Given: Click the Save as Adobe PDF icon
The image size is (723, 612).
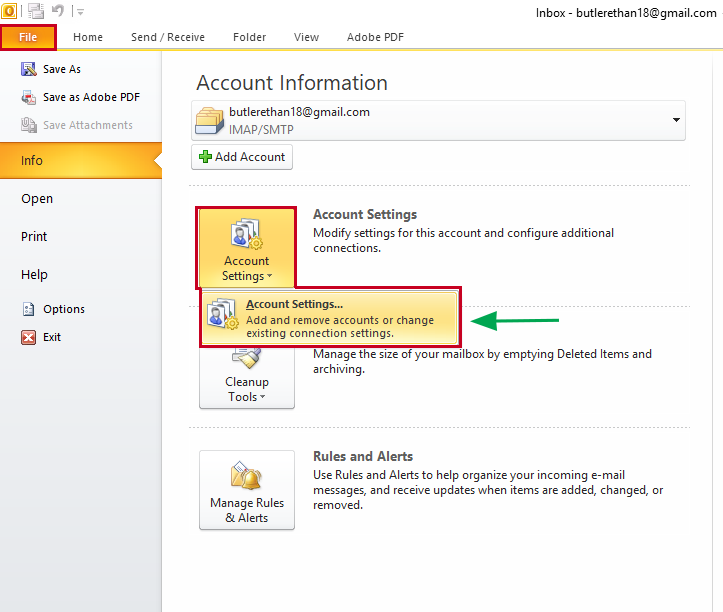Looking at the screenshot, I should point(29,97).
